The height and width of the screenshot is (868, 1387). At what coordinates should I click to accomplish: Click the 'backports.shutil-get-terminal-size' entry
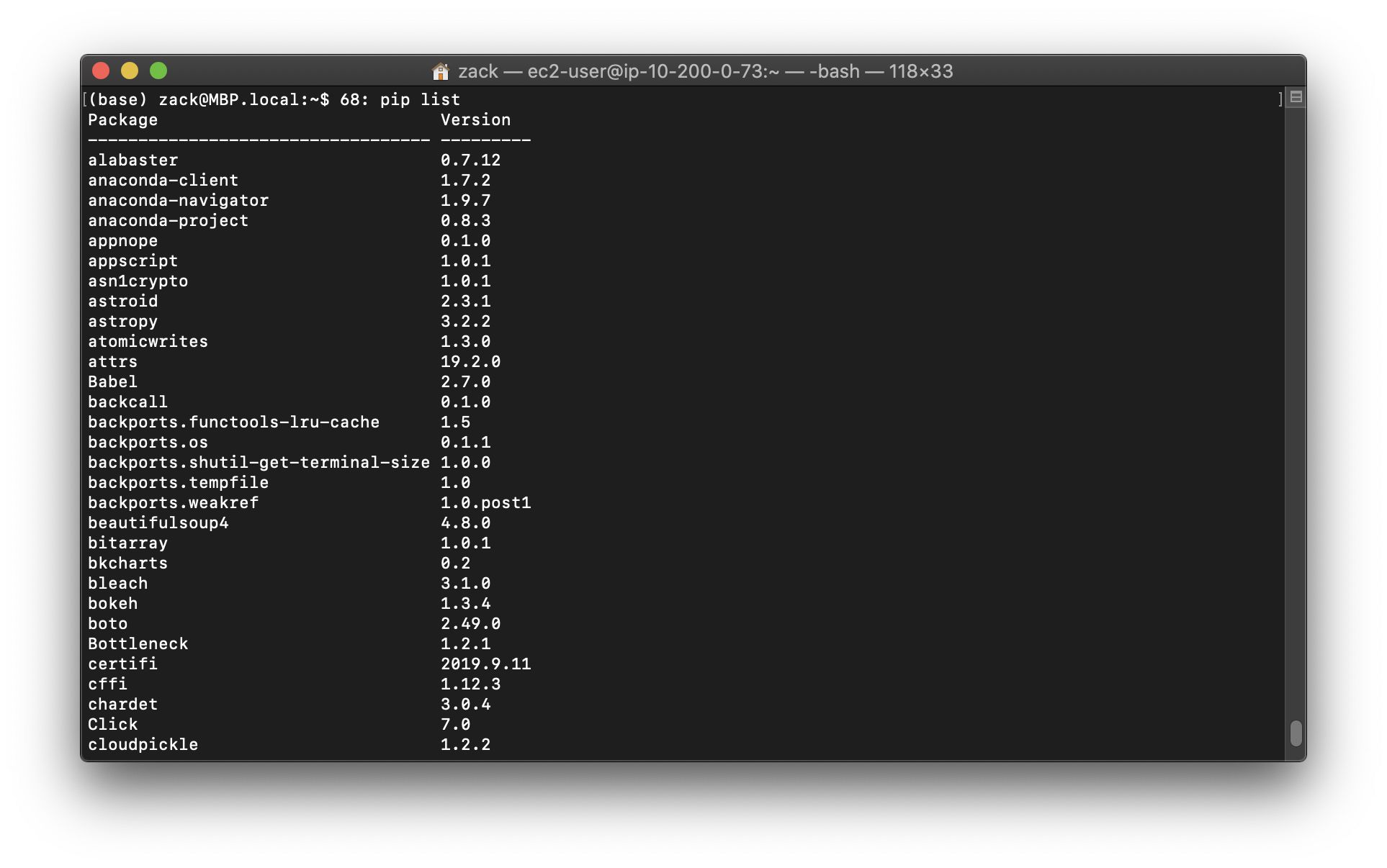coord(259,462)
